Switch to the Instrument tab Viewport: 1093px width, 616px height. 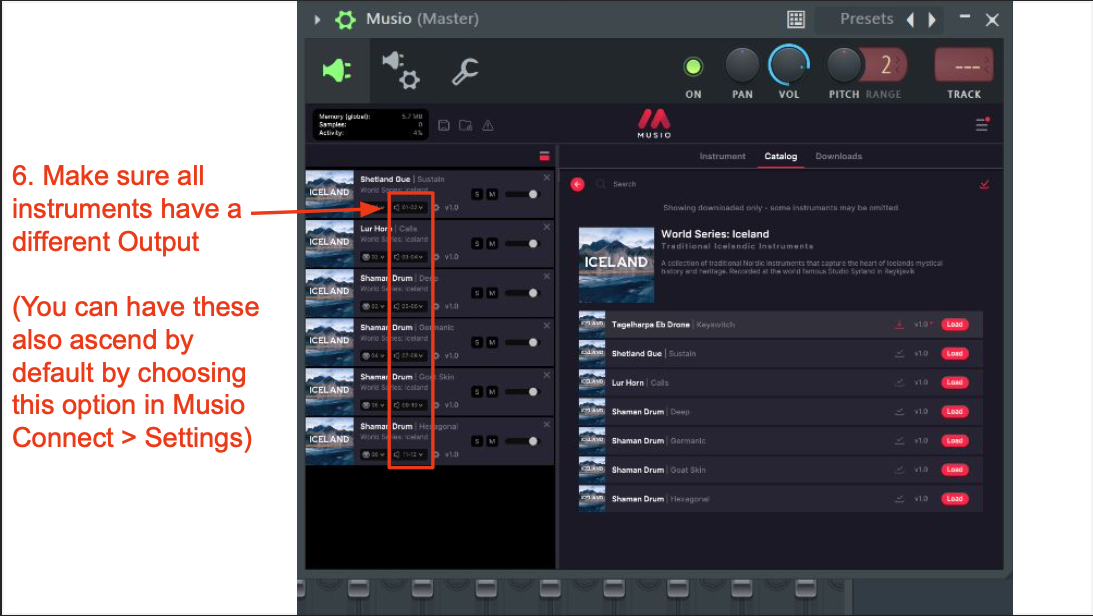(722, 156)
